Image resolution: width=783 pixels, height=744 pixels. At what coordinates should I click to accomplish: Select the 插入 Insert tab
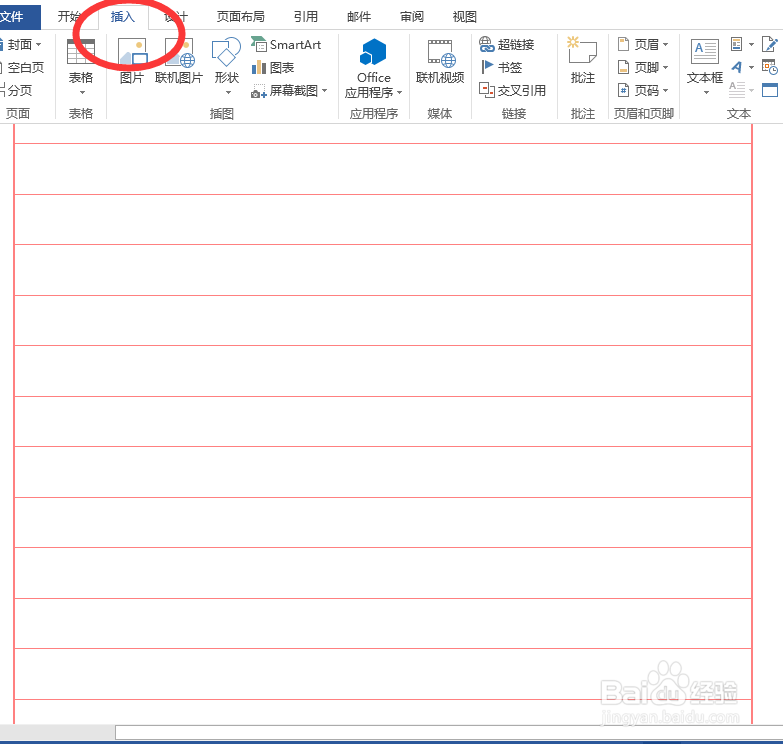[x=123, y=16]
